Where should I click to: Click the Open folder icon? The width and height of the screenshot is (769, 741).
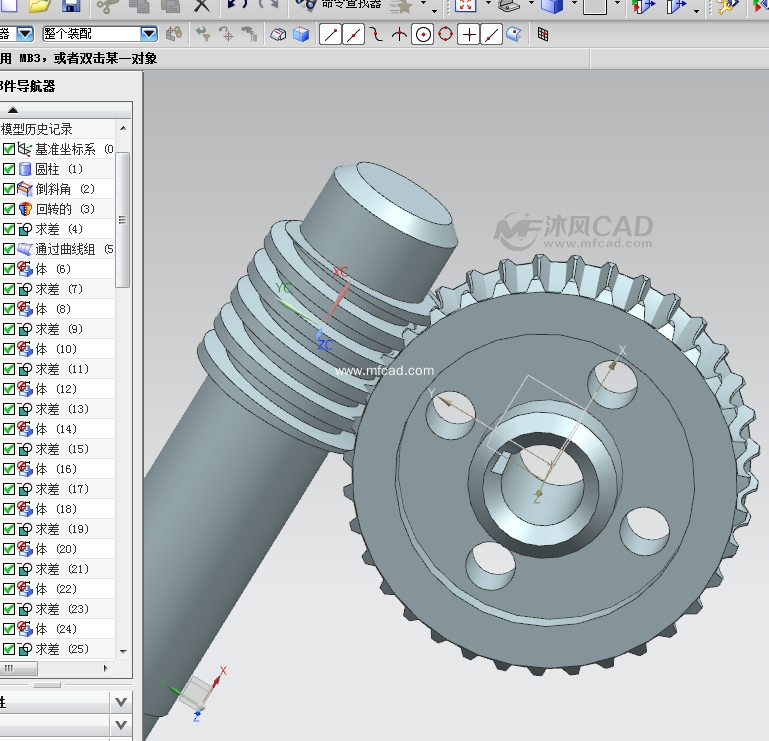(40, 5)
